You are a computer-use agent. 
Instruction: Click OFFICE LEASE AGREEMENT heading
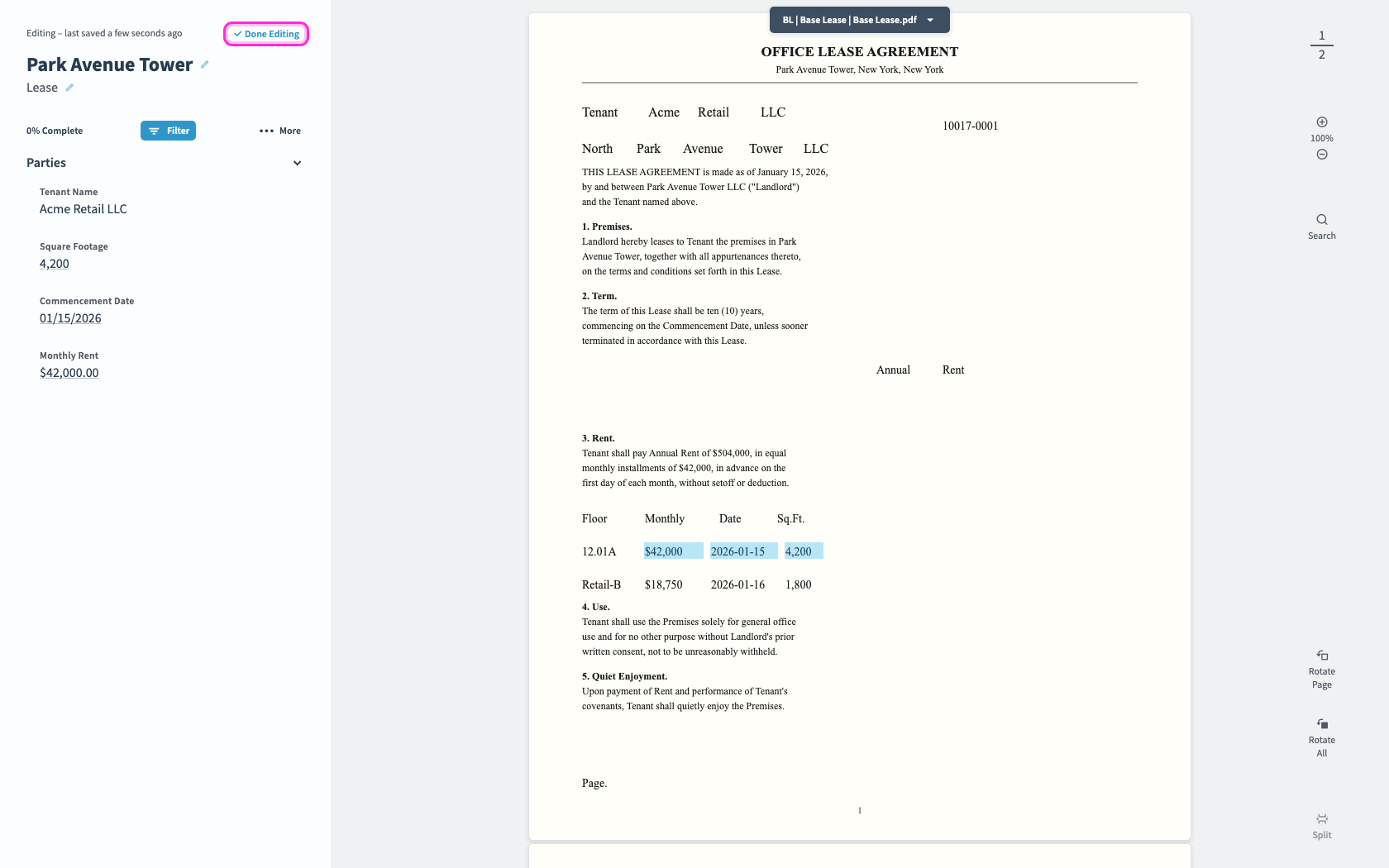pos(860,51)
